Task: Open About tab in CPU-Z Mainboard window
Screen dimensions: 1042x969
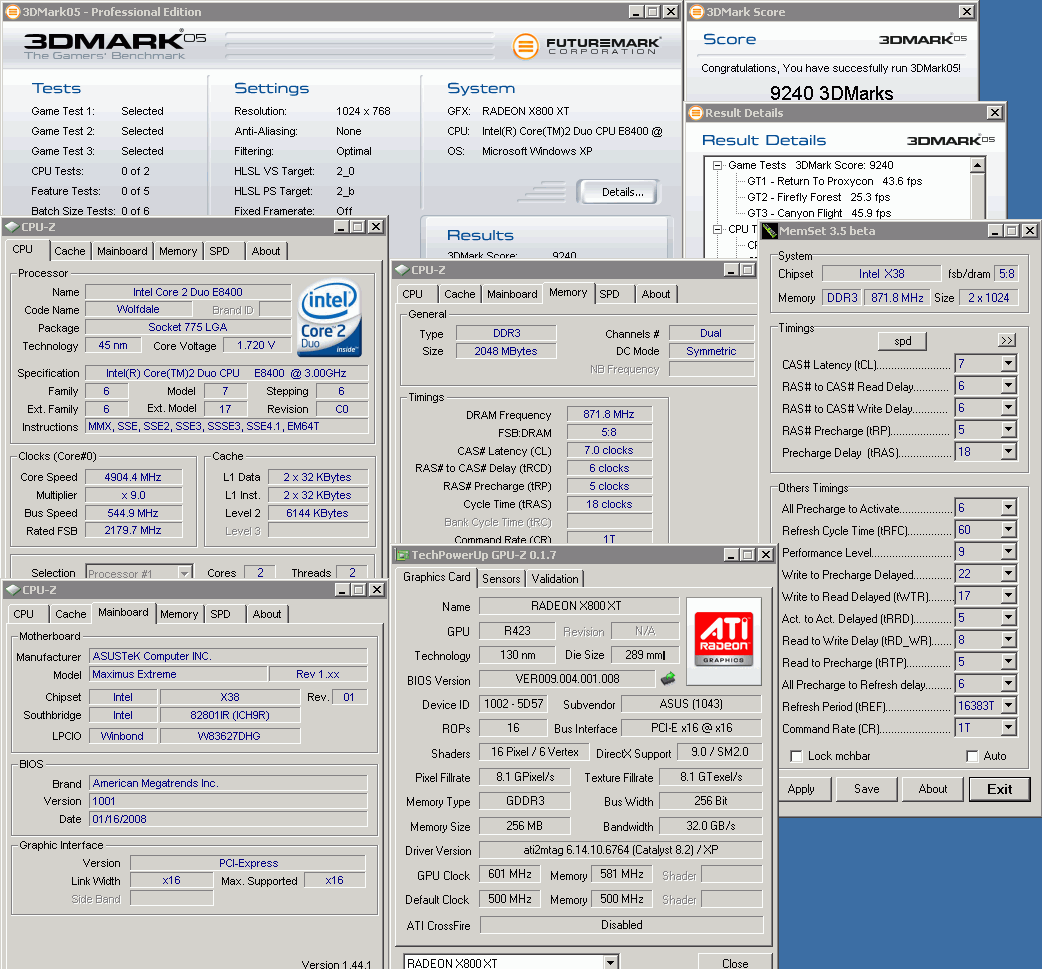Action: [x=266, y=614]
